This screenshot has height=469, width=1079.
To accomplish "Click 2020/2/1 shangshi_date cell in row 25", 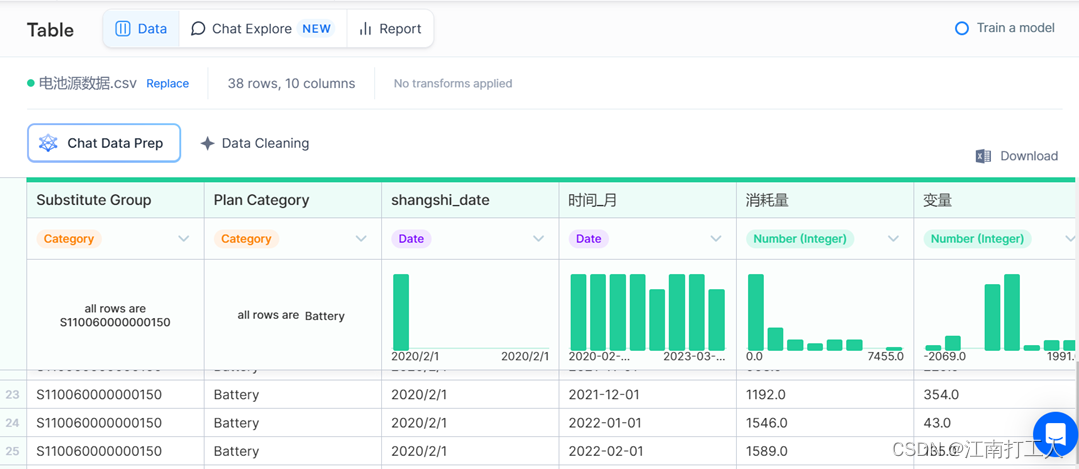I will pos(471,451).
